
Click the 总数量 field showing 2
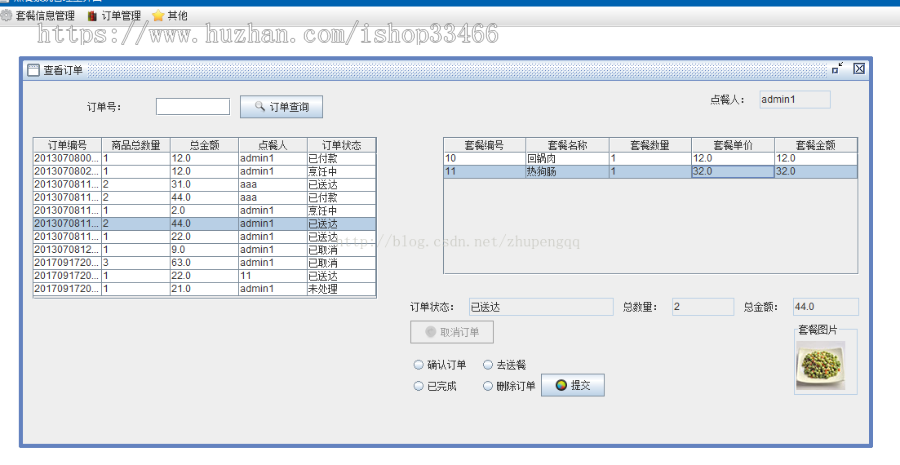pyautogui.click(x=703, y=307)
